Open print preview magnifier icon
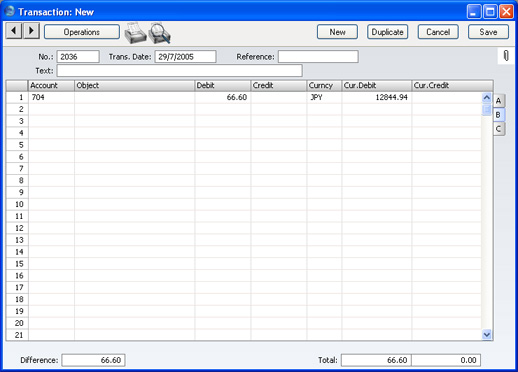This screenshot has height=372, width=518. (x=160, y=33)
